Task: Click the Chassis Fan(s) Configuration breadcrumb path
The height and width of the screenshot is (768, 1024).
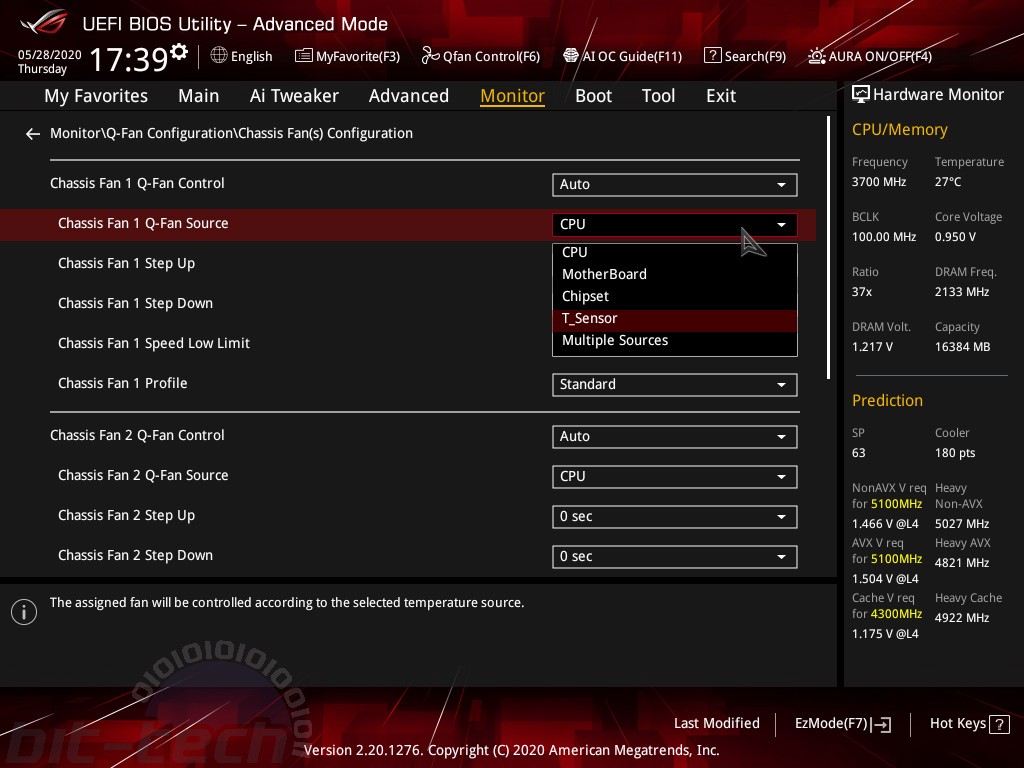Action: (x=231, y=134)
